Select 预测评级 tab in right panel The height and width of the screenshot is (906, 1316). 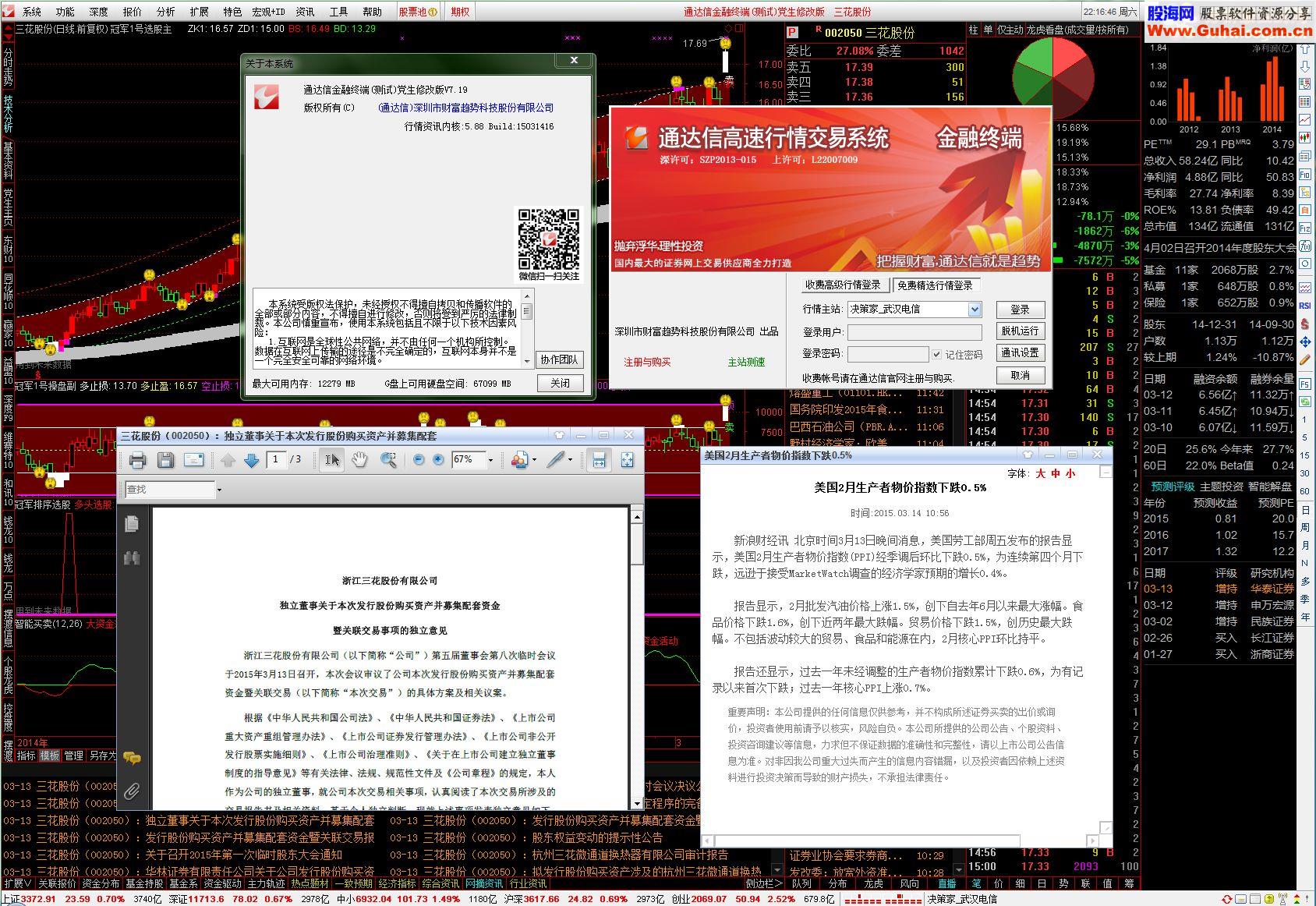point(1172,486)
